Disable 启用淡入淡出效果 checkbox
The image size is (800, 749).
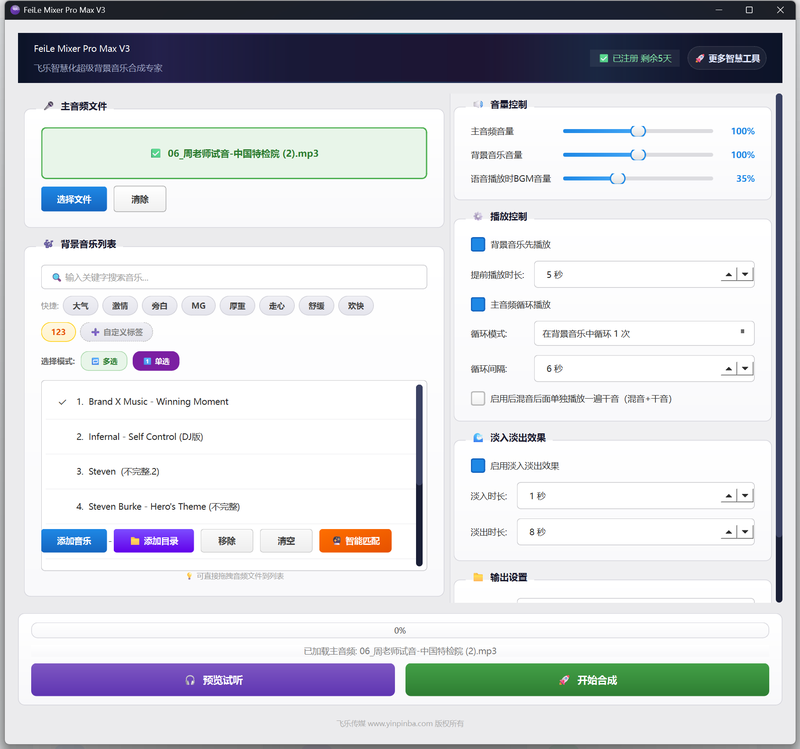click(x=478, y=466)
